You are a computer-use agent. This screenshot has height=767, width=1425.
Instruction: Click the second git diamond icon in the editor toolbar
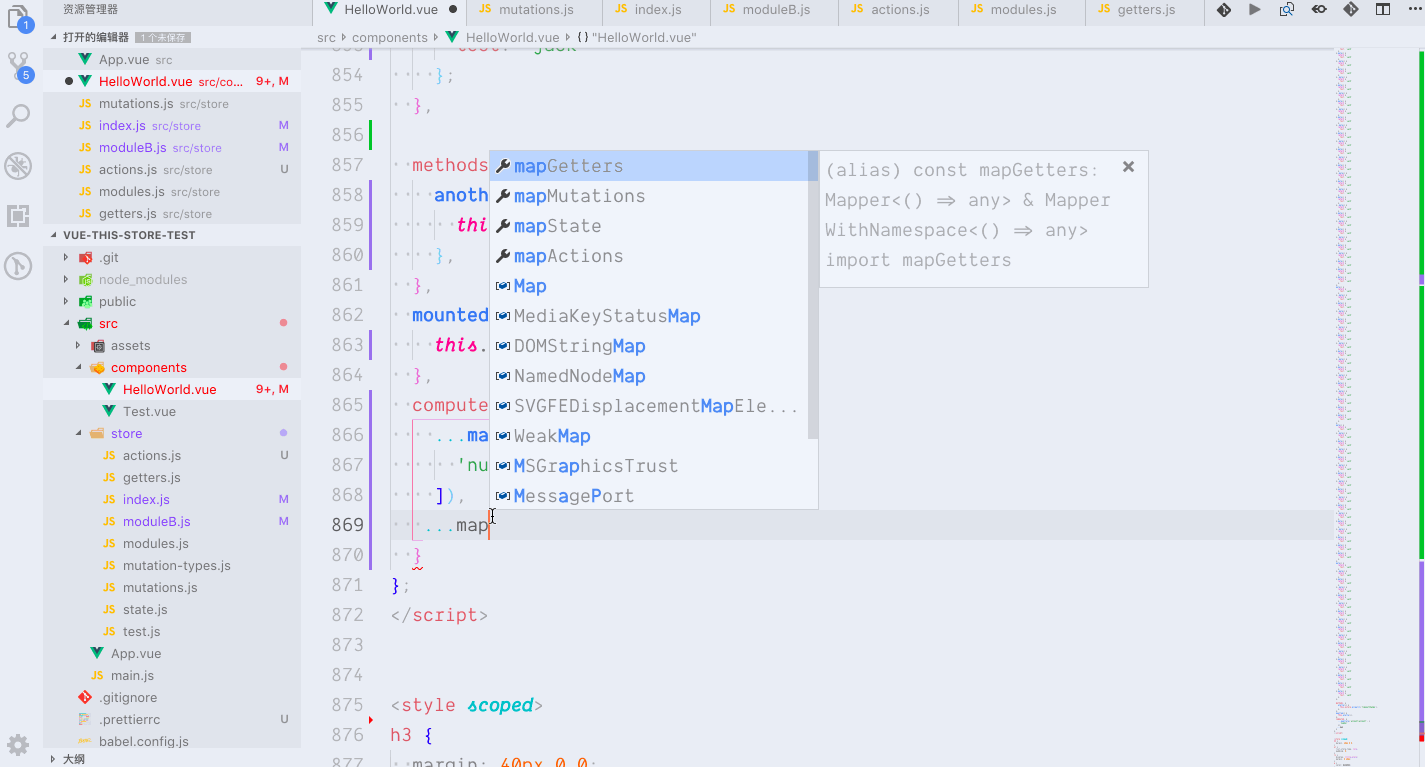click(1351, 10)
